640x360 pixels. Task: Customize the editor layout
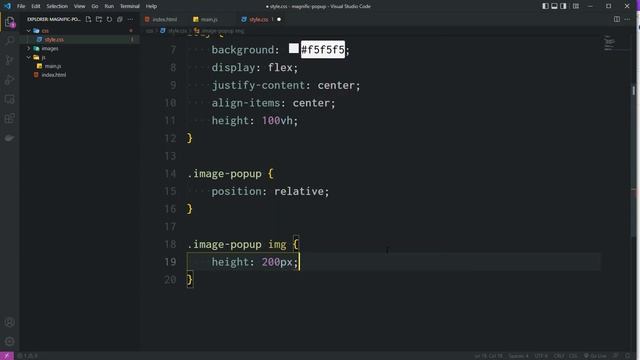576,6
